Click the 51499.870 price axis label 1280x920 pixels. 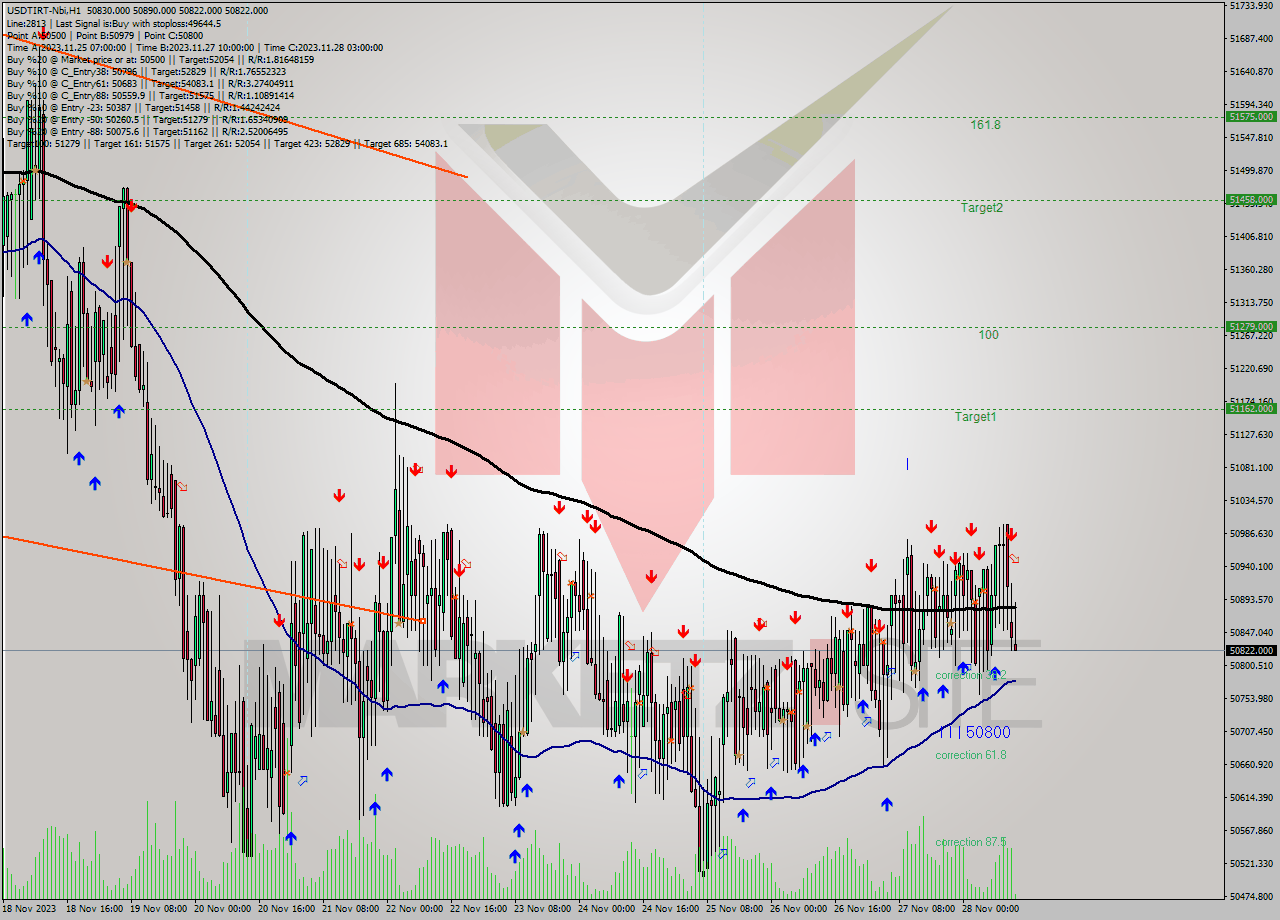[x=1250, y=171]
